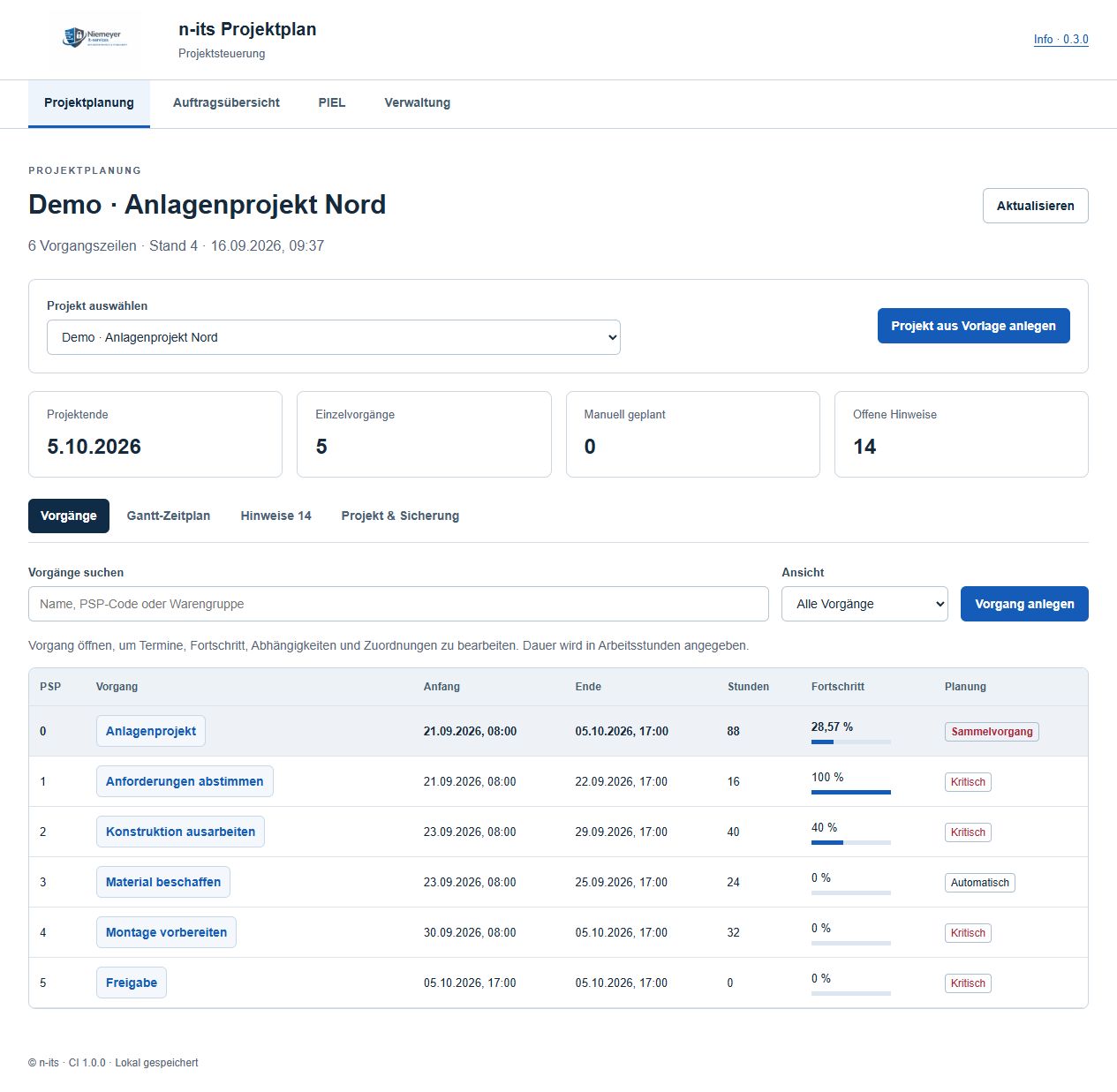Click Projekt aus Vorlage anlegen
Screen dimensions: 1117x1092
coord(974,326)
